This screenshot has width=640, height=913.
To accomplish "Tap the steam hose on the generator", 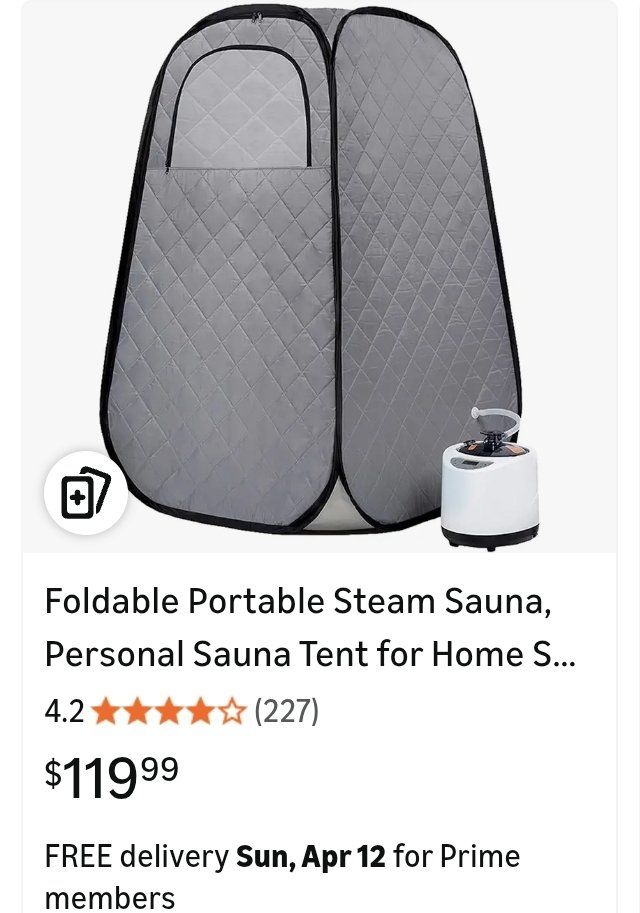I will pyautogui.click(x=496, y=420).
